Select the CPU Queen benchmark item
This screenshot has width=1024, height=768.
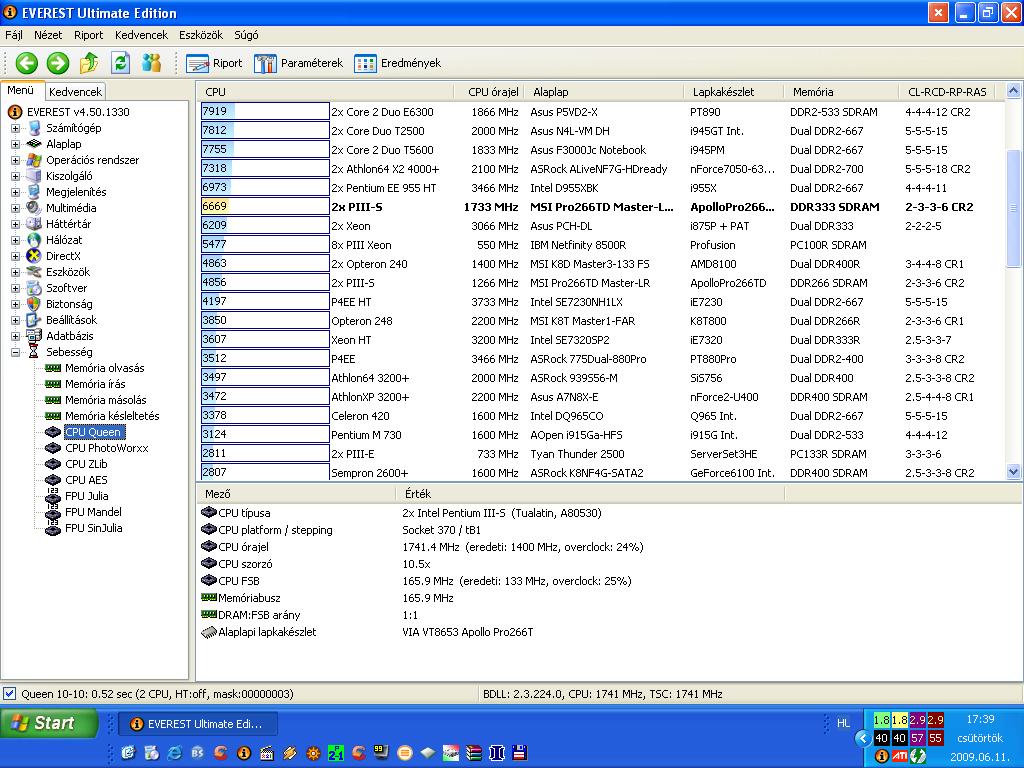[x=93, y=432]
